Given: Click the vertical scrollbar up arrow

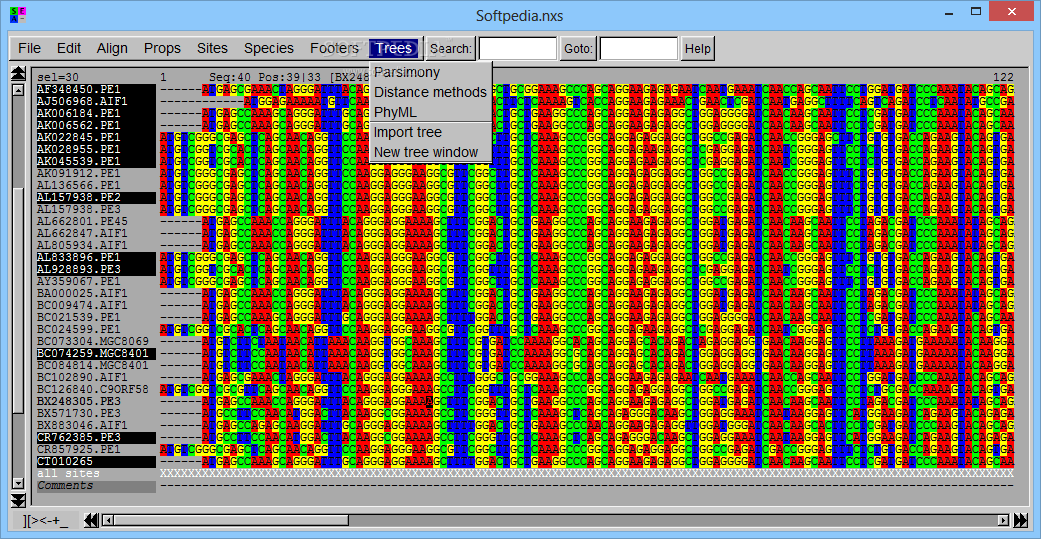Looking at the screenshot, I should [x=19, y=88].
